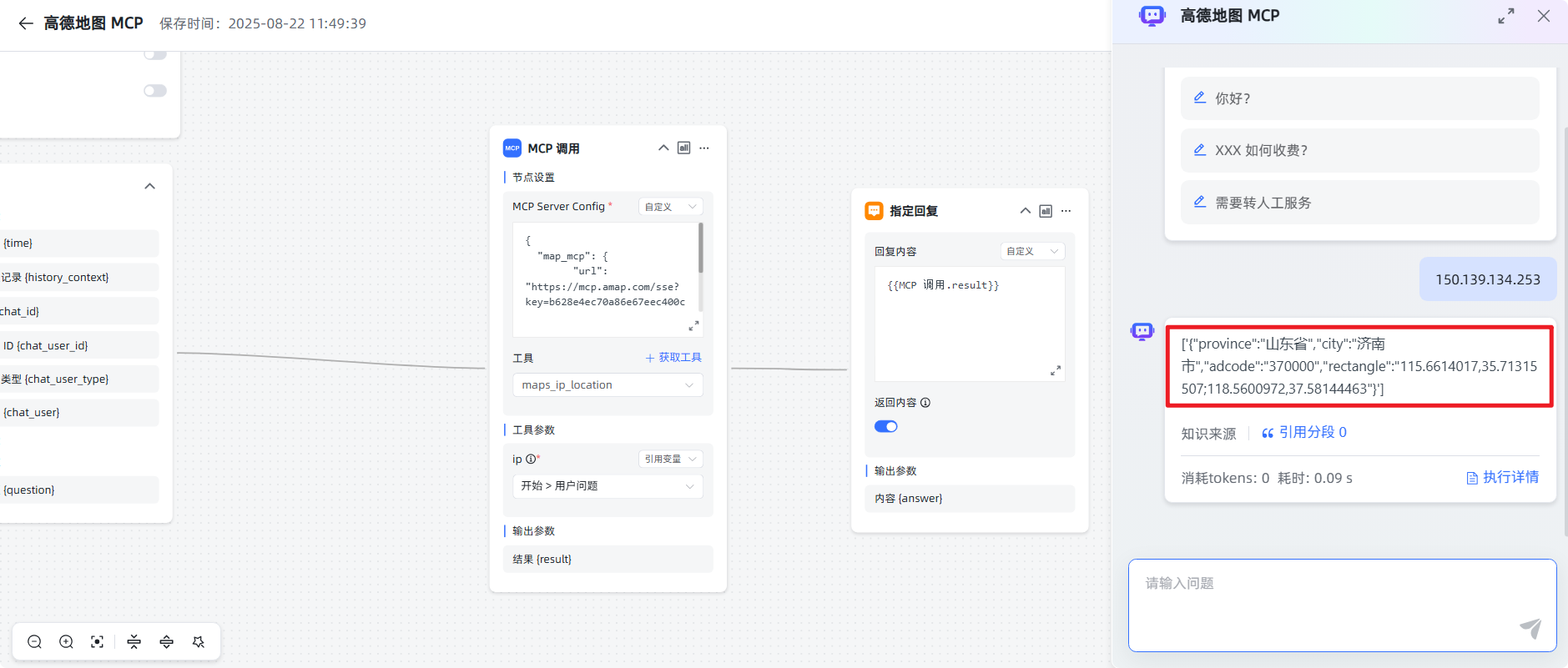The height and width of the screenshot is (668, 1568).
Task: Click the 回复内容 text editor area
Action: click(970, 324)
